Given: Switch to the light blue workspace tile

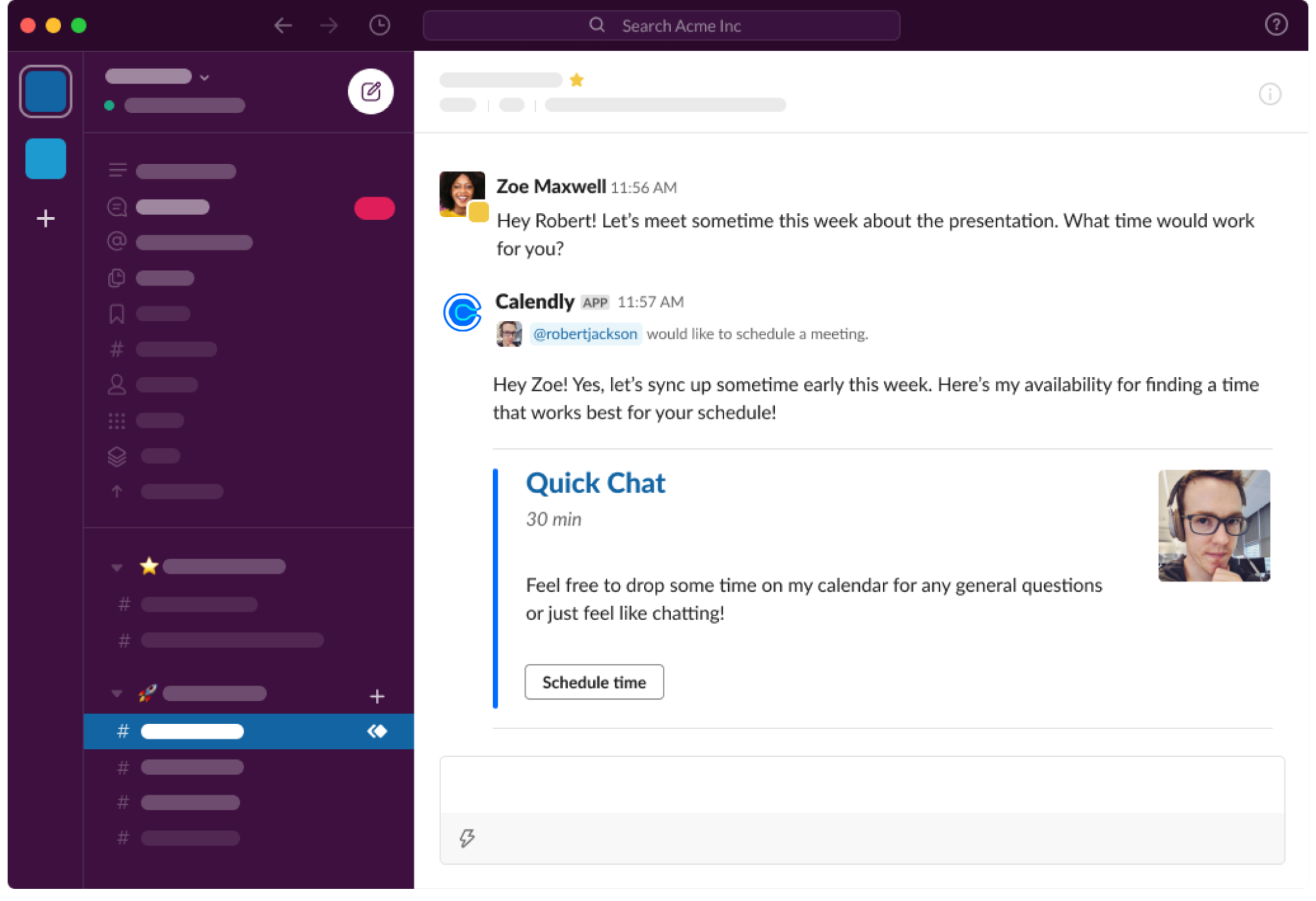Looking at the screenshot, I should coord(45,159).
